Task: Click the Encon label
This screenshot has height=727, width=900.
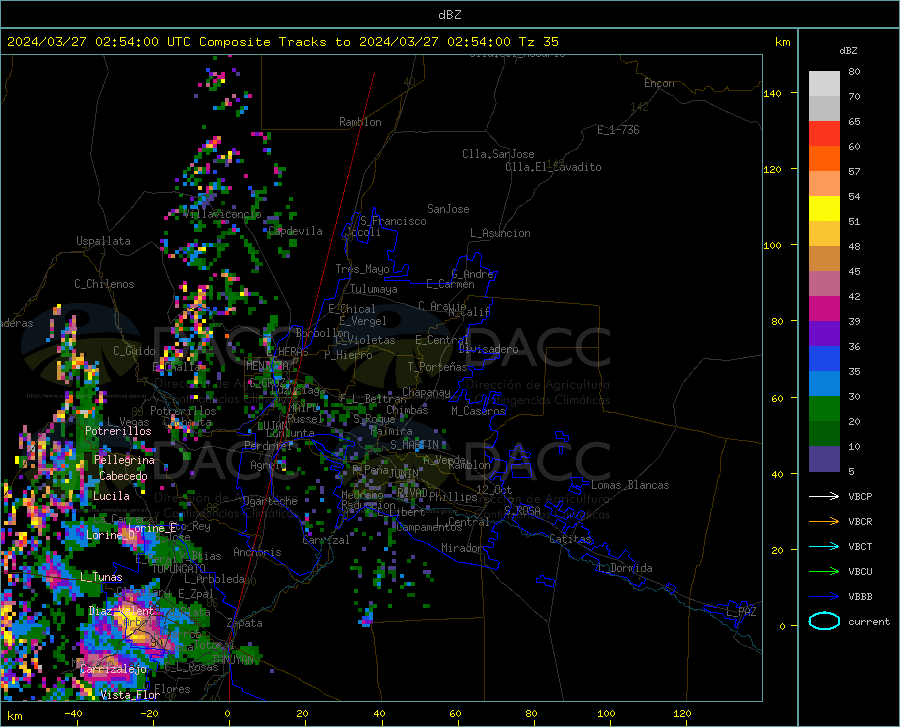Action: [x=659, y=83]
